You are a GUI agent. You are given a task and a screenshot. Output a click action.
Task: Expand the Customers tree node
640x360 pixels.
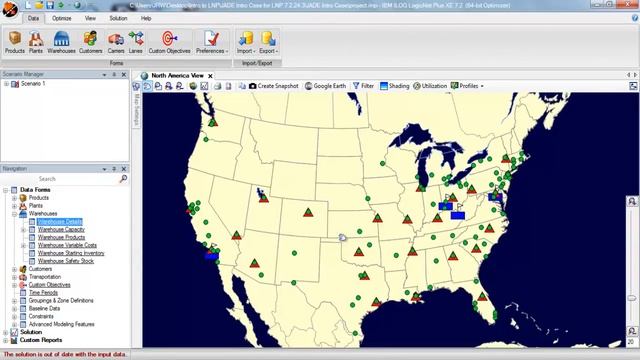[14, 269]
